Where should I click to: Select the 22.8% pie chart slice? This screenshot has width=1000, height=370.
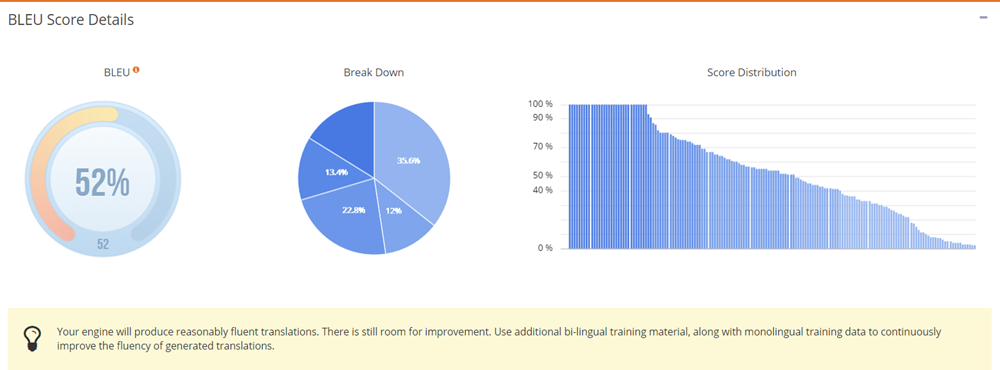(x=348, y=217)
